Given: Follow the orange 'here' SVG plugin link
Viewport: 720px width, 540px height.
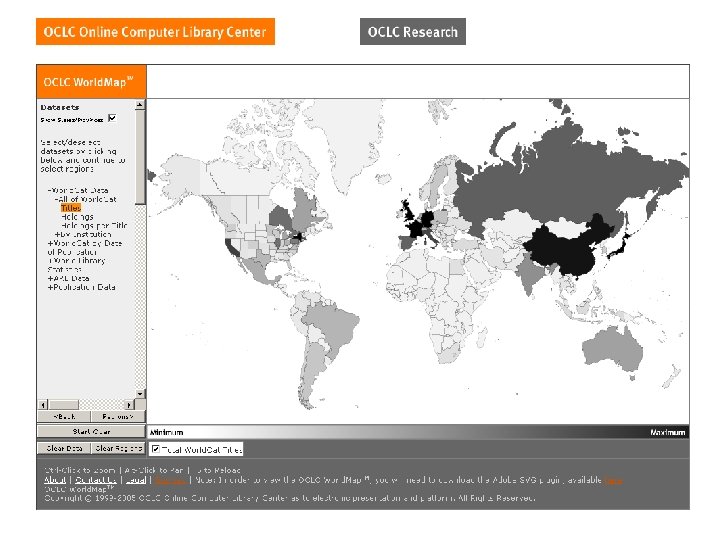Looking at the screenshot, I should tap(613, 480).
